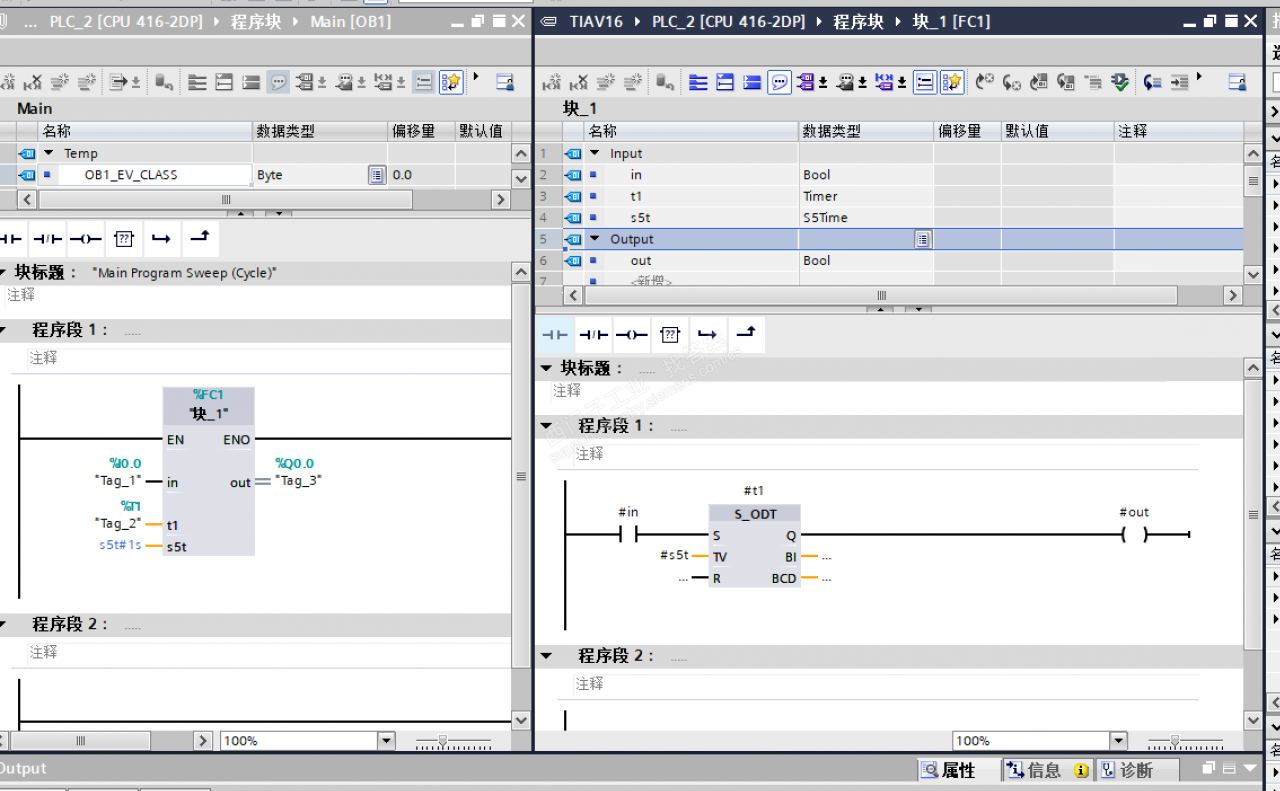Collapse the Output section in FC1 interface
Image resolution: width=1280 pixels, height=791 pixels.
point(594,239)
